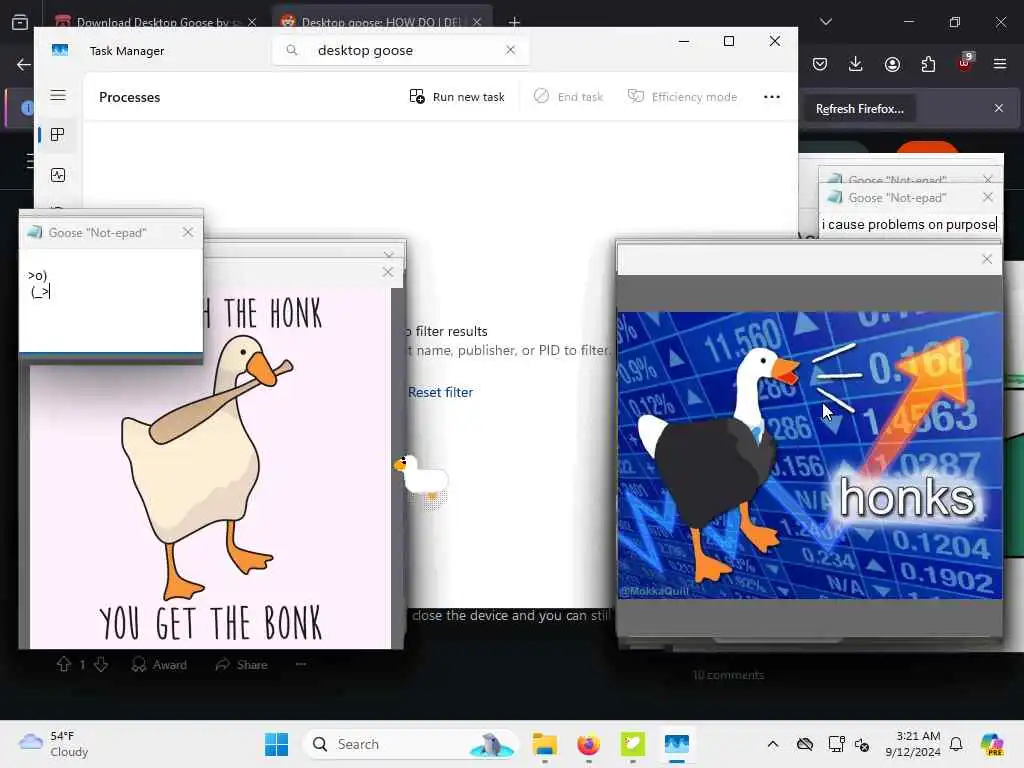The height and width of the screenshot is (768, 1024).
Task: Open File Explorer from taskbar
Action: (x=544, y=744)
